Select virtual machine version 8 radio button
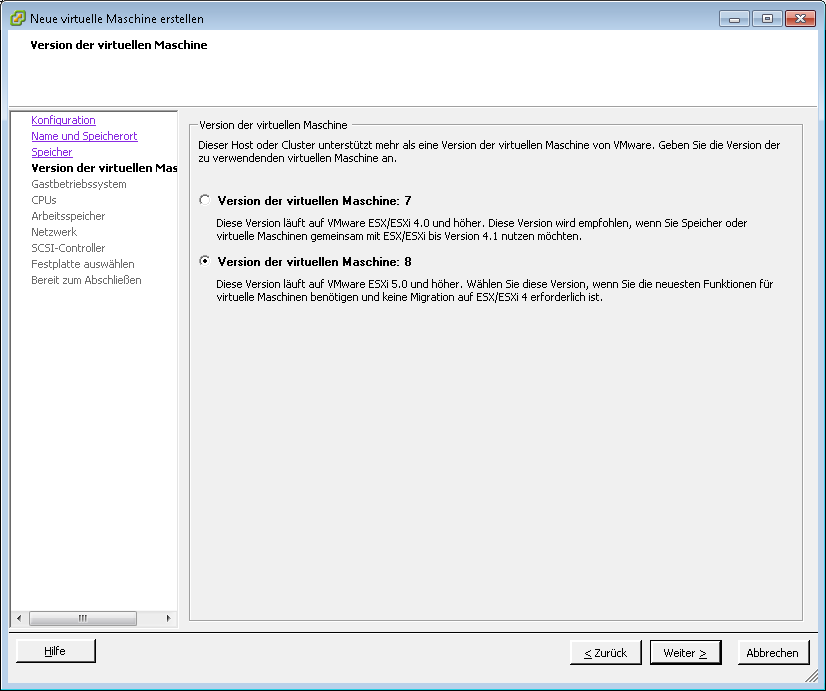 [205, 262]
